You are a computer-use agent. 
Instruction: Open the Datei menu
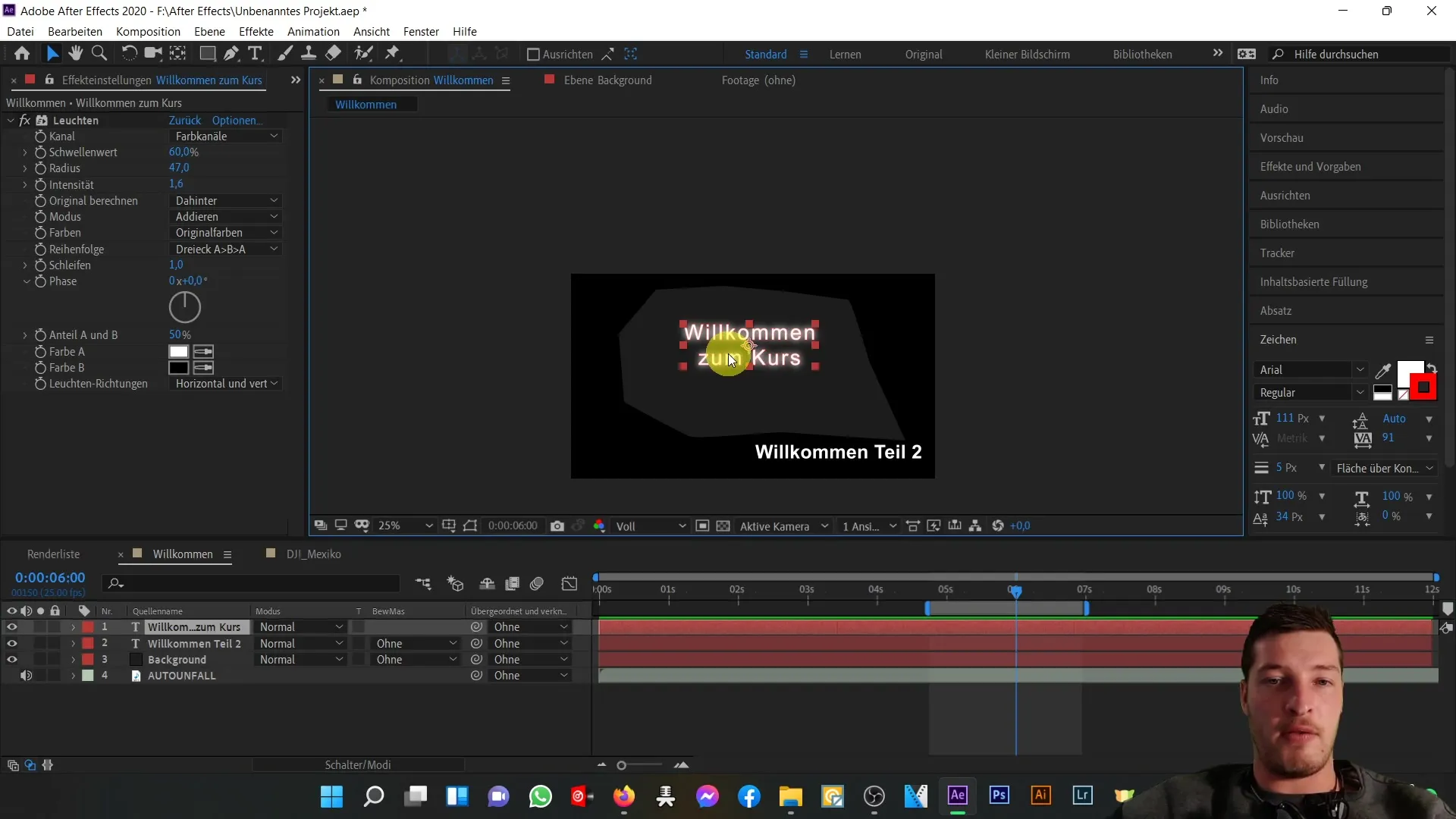(x=20, y=31)
